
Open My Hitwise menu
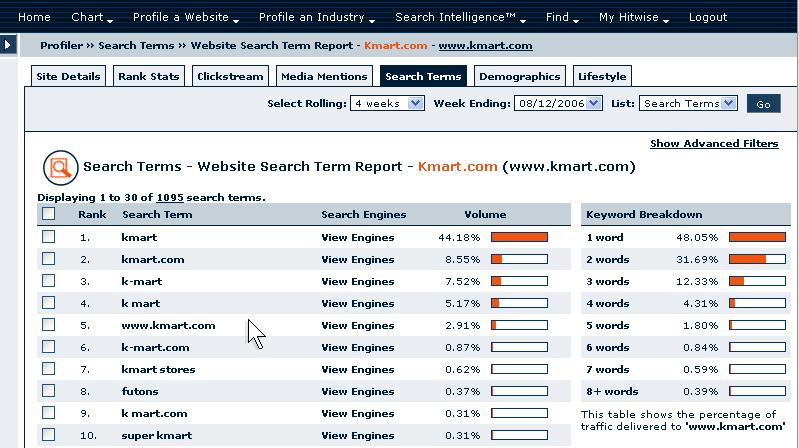click(x=634, y=17)
